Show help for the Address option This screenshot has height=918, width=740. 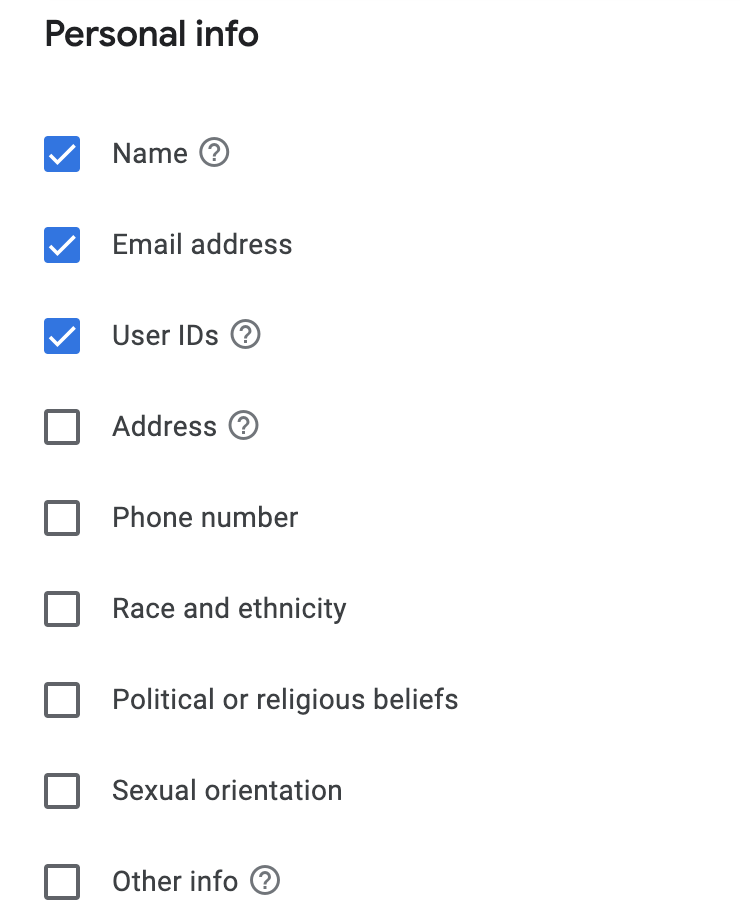pyautogui.click(x=243, y=426)
